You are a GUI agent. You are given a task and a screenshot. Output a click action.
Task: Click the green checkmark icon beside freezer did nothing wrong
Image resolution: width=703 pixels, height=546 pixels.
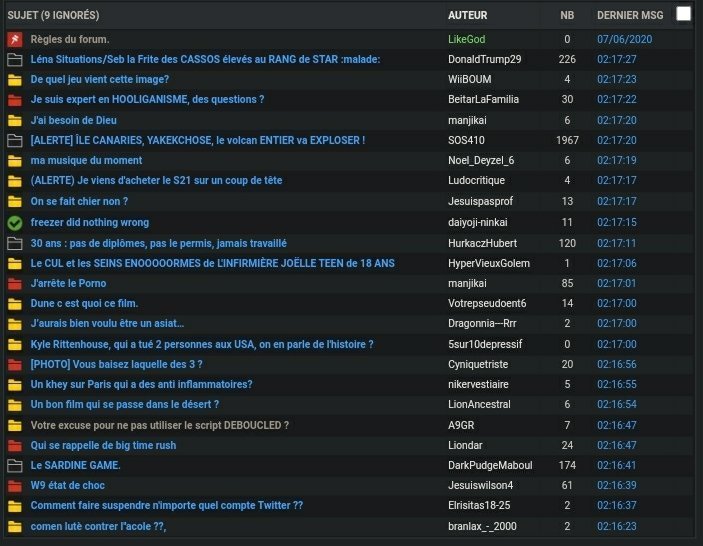[15, 222]
